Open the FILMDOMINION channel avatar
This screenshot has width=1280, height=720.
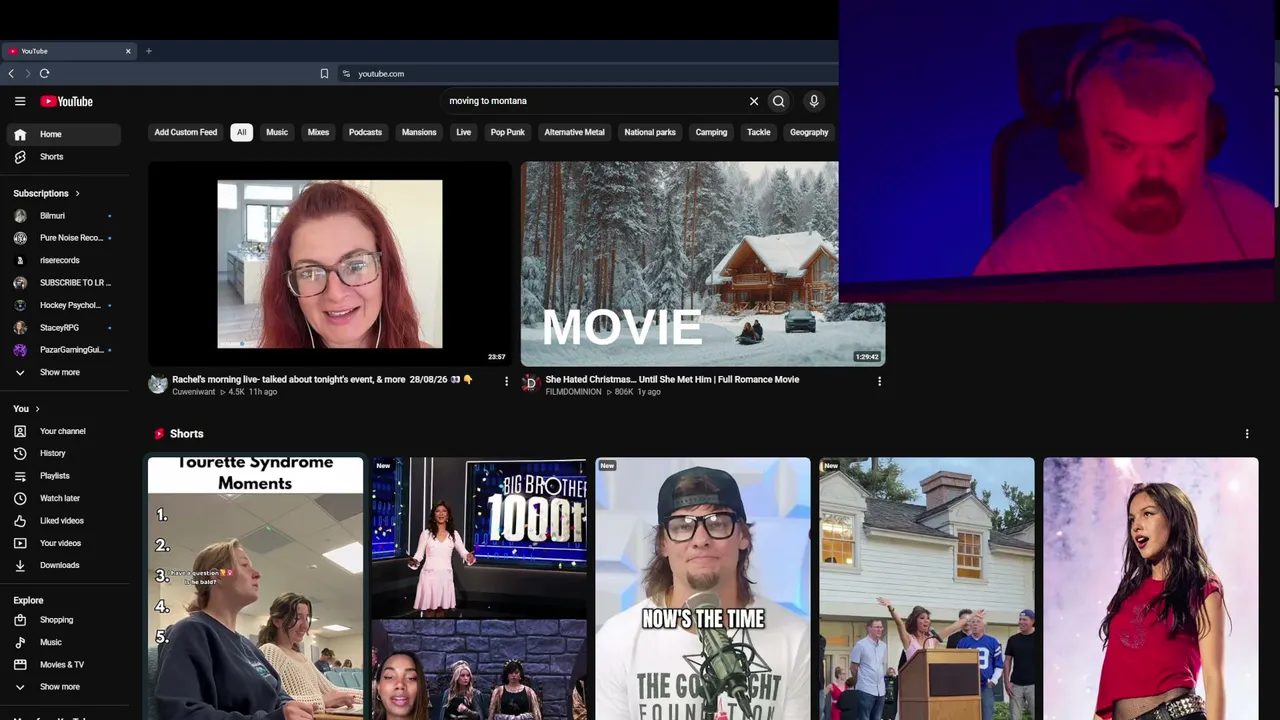tap(531, 384)
